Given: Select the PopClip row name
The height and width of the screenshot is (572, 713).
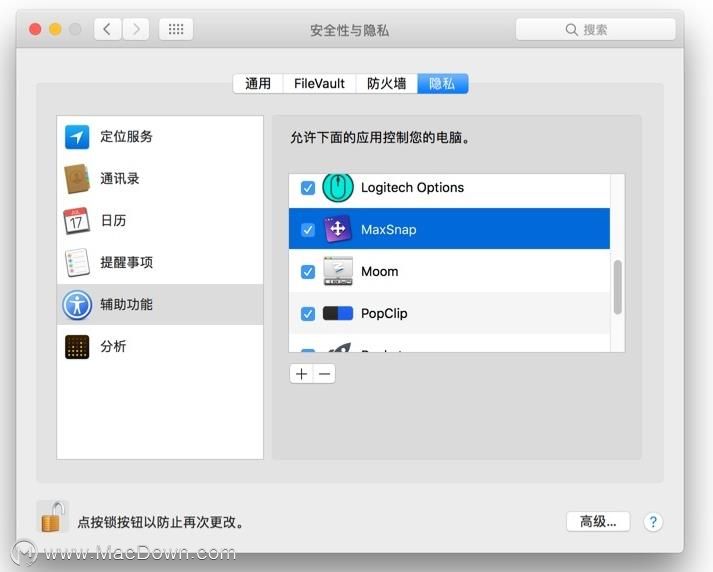Looking at the screenshot, I should tap(384, 314).
